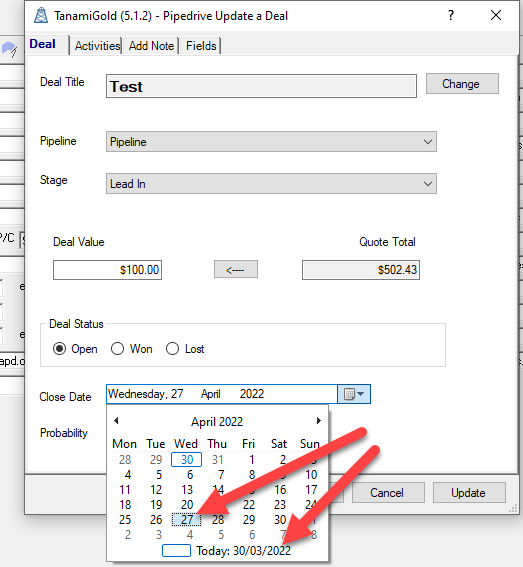Click the year 2022 in Close Date field
This screenshot has height=567, width=523.
click(x=252, y=394)
